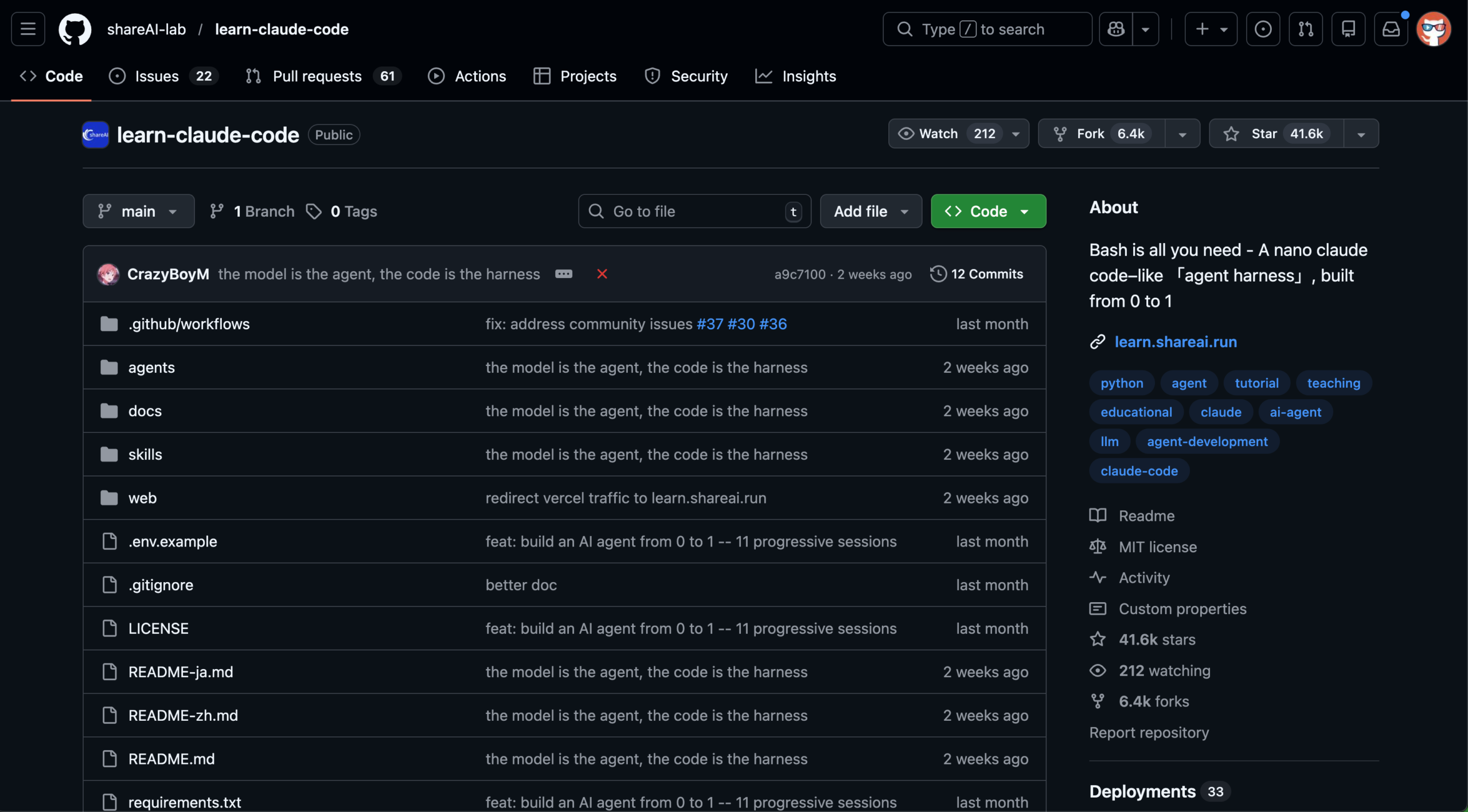Screen dimensions: 1468x812
Task: Open the Copilot chat icon
Action: tap(1116, 29)
